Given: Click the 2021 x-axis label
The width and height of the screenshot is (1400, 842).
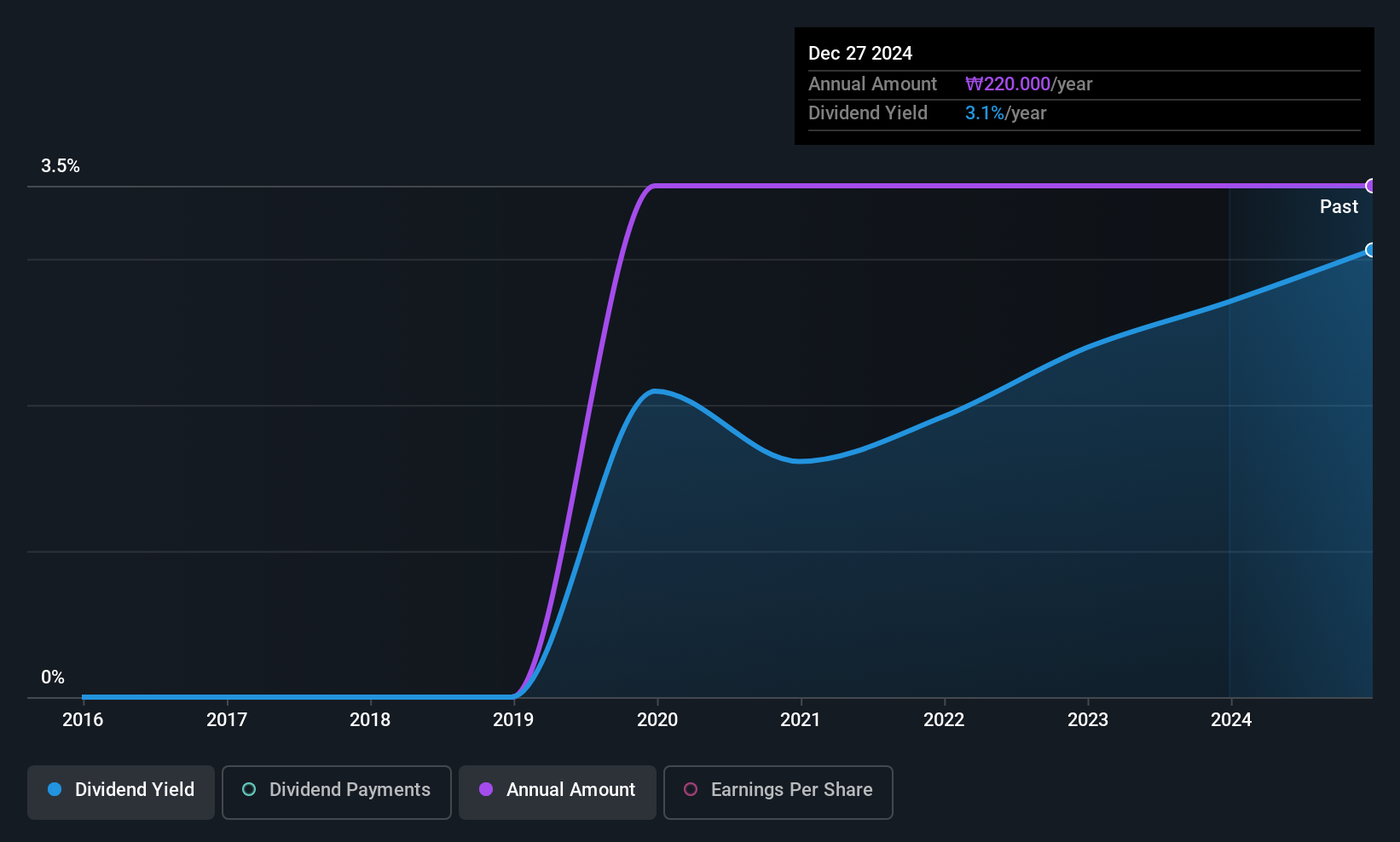Looking at the screenshot, I should pos(801,720).
